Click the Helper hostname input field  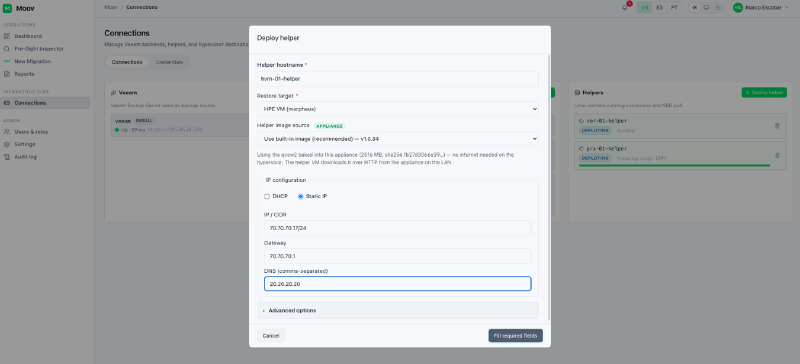(x=397, y=79)
